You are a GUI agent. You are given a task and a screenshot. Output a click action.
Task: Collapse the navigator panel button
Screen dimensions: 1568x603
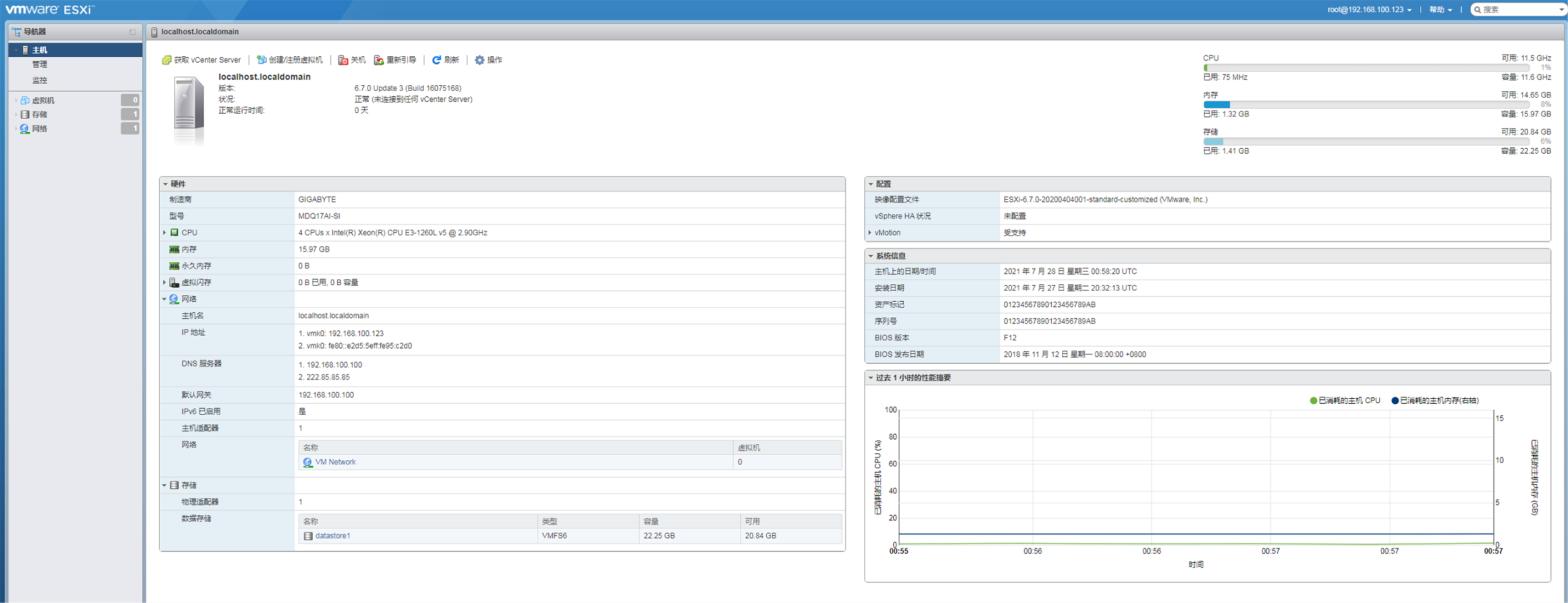coord(132,32)
